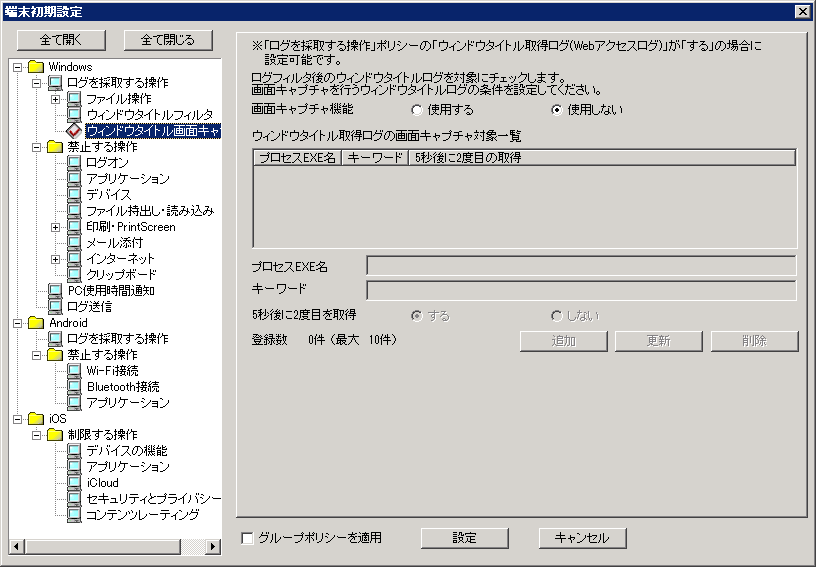Click computer icon beside Wi-Fi接続
Screen dimensions: 816x567
pyautogui.click(x=74, y=370)
